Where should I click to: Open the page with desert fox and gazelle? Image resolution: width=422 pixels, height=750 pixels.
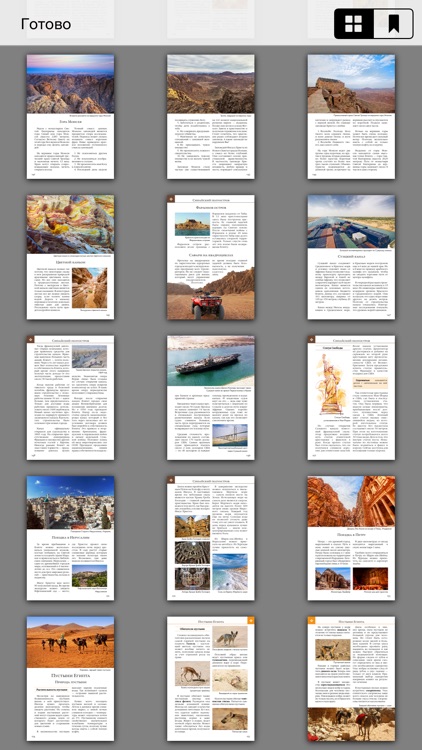pyautogui.click(x=211, y=679)
